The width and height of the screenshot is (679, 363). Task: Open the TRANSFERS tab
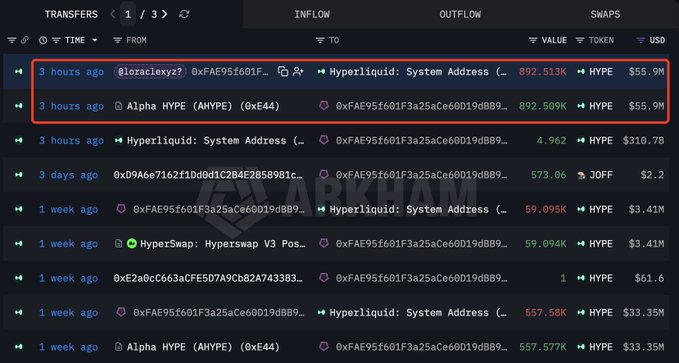tap(71, 14)
